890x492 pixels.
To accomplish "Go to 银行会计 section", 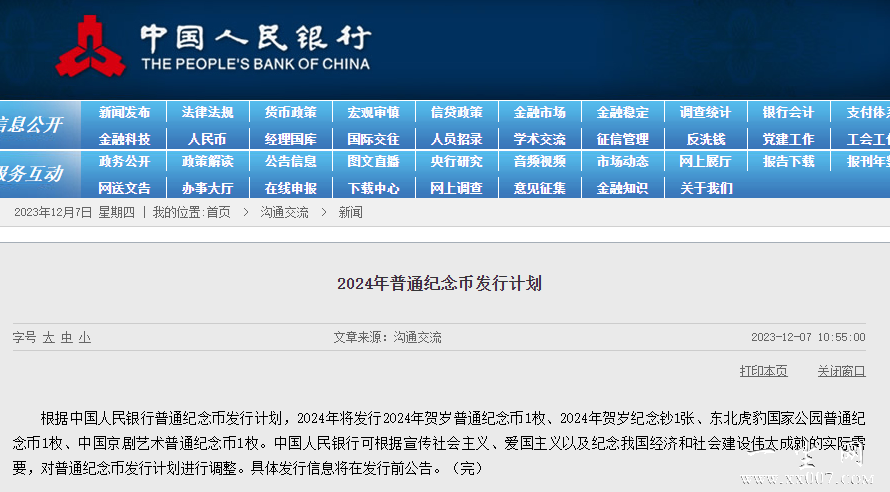I will coord(788,112).
